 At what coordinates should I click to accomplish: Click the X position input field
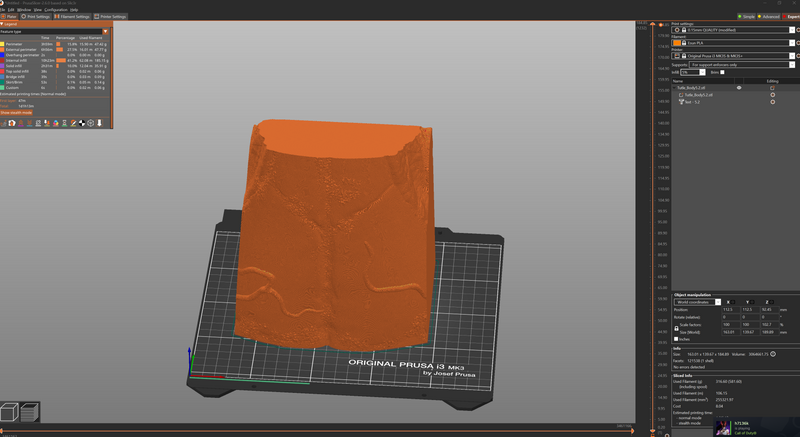click(731, 310)
